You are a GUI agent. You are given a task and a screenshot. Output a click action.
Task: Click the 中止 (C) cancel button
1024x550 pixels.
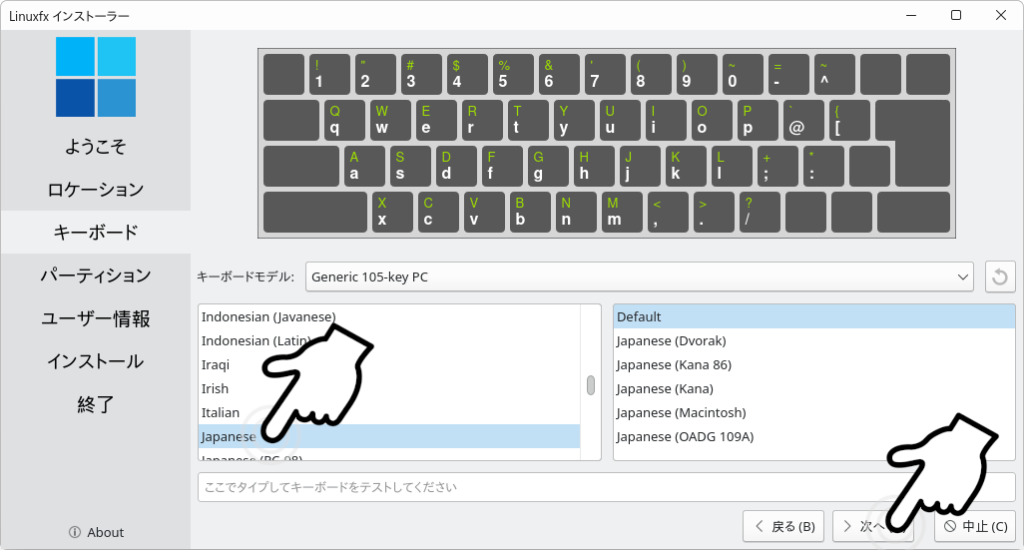(975, 526)
